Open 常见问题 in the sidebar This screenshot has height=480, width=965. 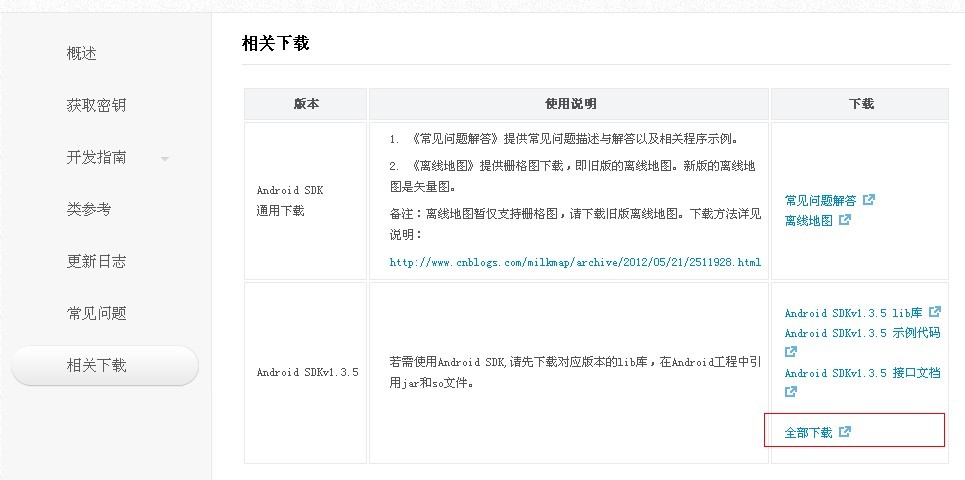(96, 313)
